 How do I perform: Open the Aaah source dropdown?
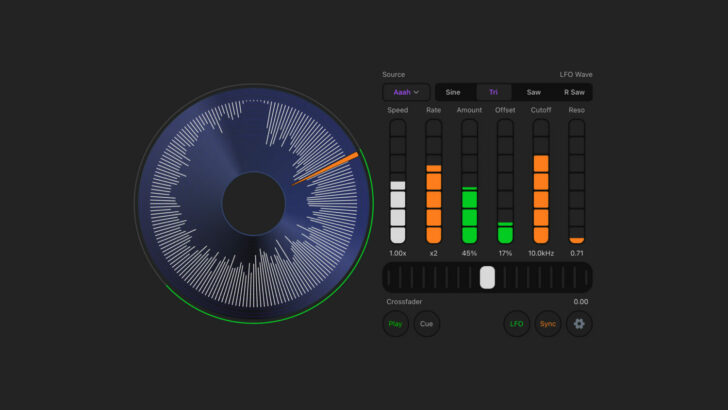406,92
